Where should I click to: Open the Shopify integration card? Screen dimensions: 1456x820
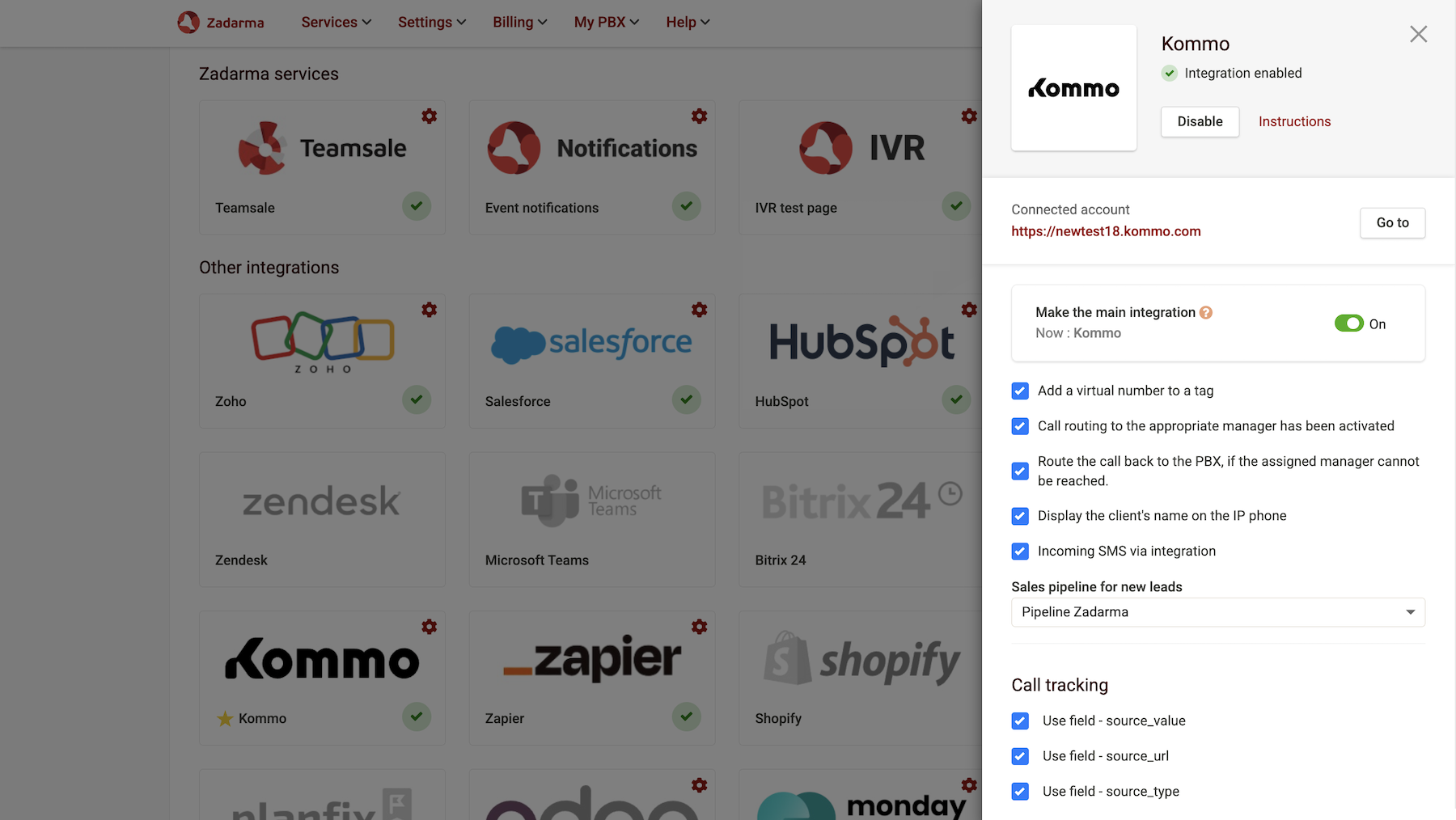tap(861, 678)
